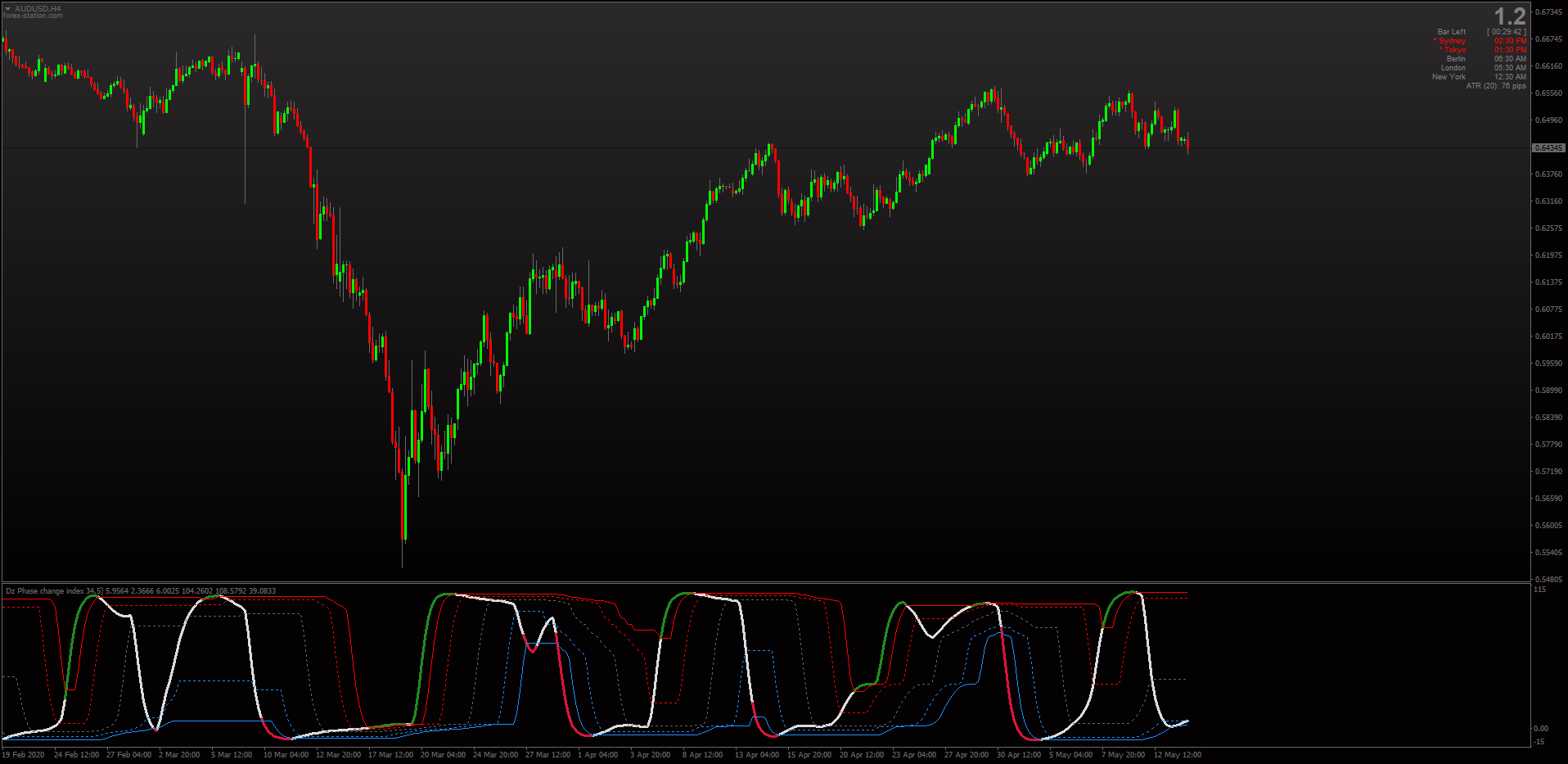Click the 12 May 12:00 time label
This screenshot has height=764, width=1568.
(1178, 755)
